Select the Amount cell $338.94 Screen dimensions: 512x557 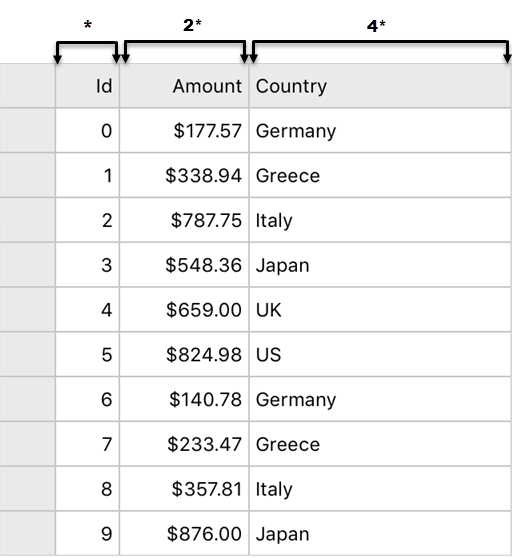[184, 175]
